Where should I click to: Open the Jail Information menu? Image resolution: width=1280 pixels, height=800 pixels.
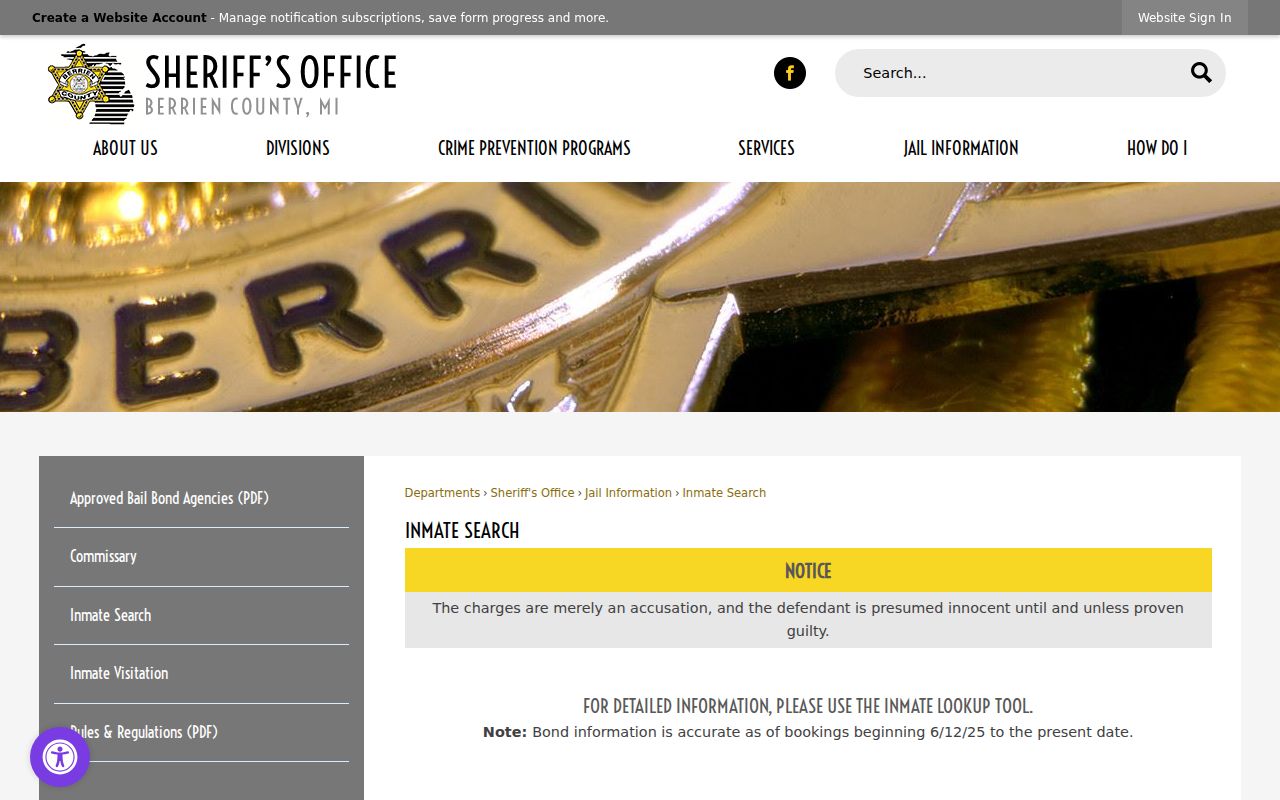pos(961,148)
